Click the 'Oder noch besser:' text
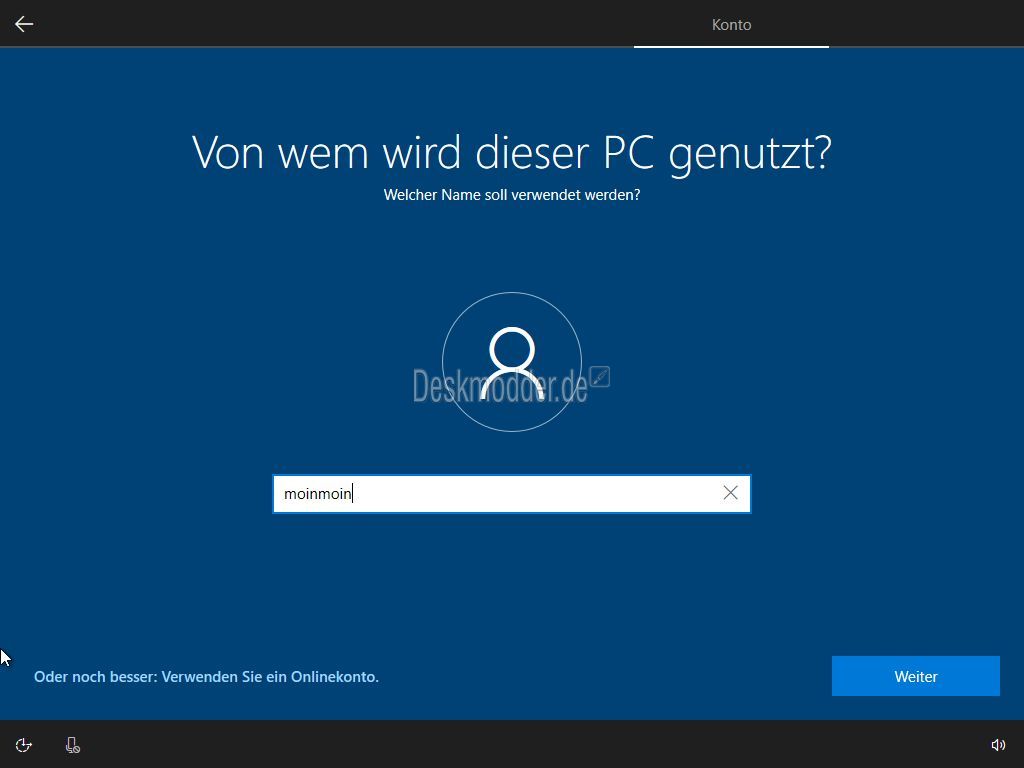Image resolution: width=1024 pixels, height=768 pixels. point(95,677)
